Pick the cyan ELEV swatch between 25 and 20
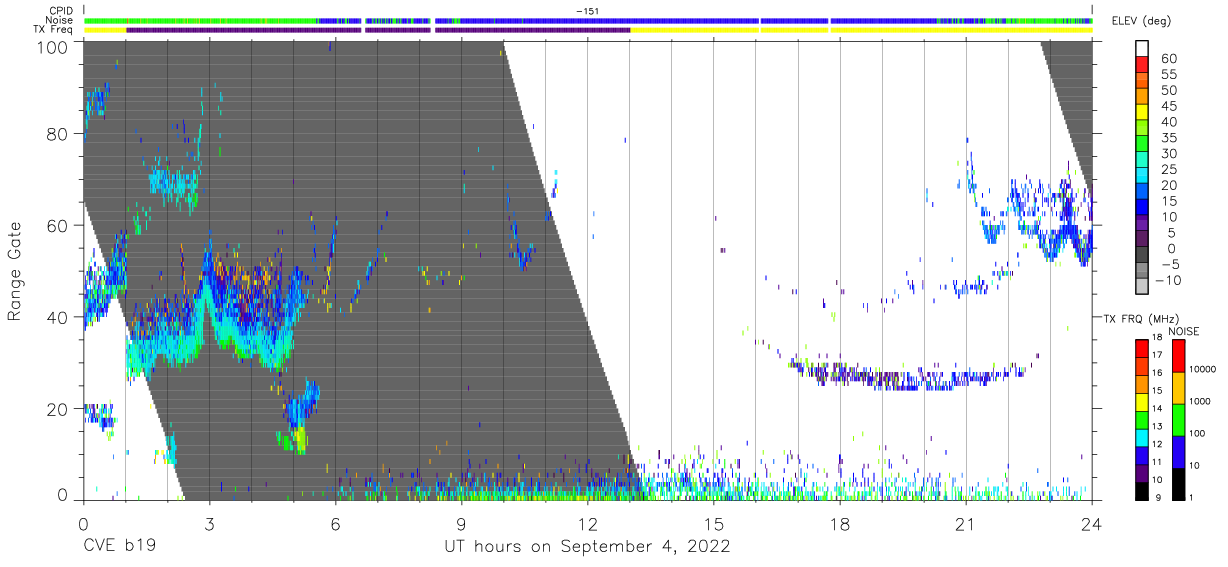 (1142, 177)
